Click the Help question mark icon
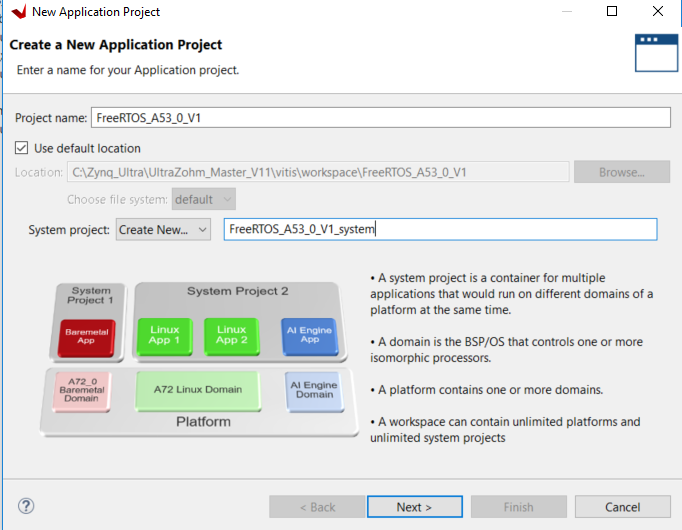Image resolution: width=682 pixels, height=530 pixels. coord(27,506)
